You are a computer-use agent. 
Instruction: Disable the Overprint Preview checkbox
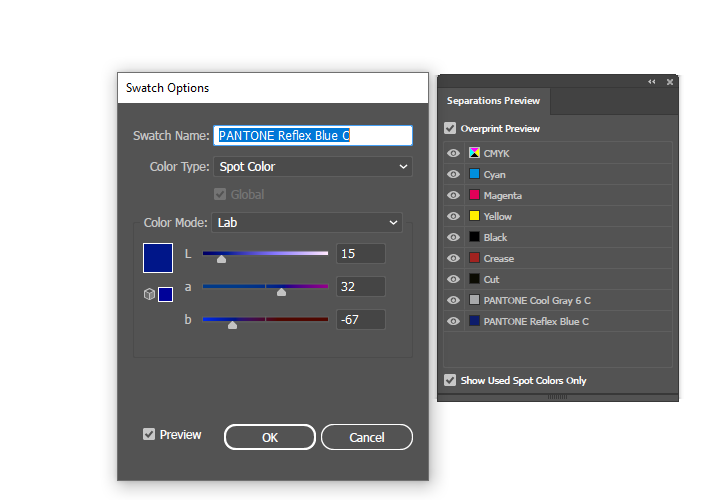450,128
